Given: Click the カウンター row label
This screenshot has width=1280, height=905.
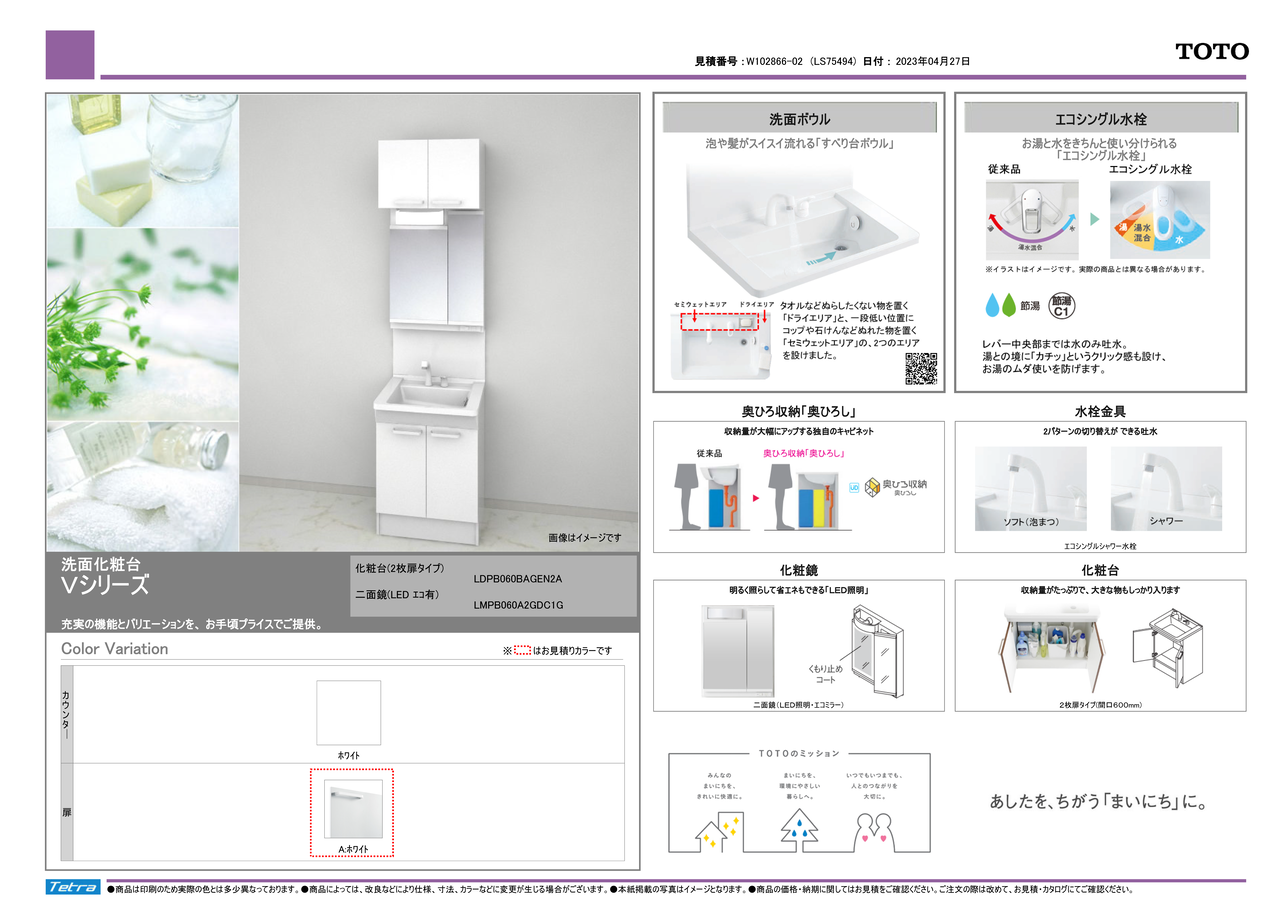Looking at the screenshot, I should (67, 713).
